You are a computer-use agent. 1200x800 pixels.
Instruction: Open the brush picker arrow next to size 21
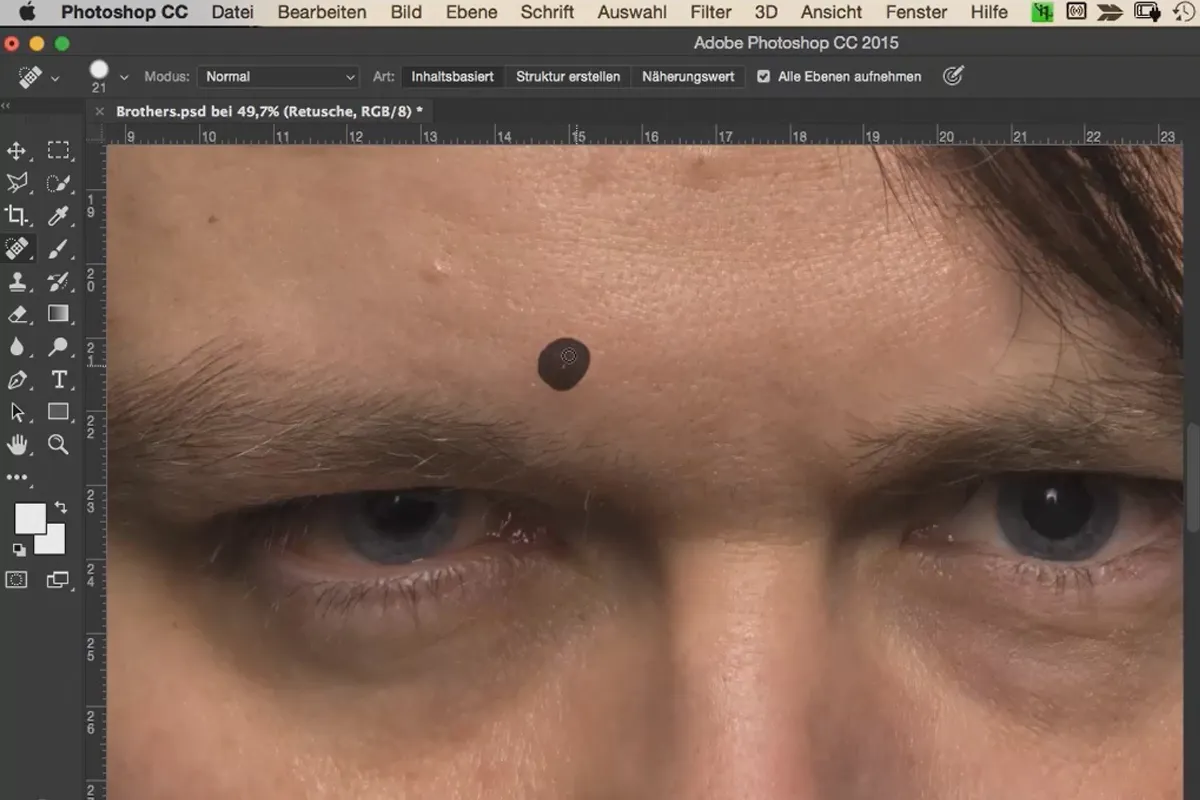point(124,77)
